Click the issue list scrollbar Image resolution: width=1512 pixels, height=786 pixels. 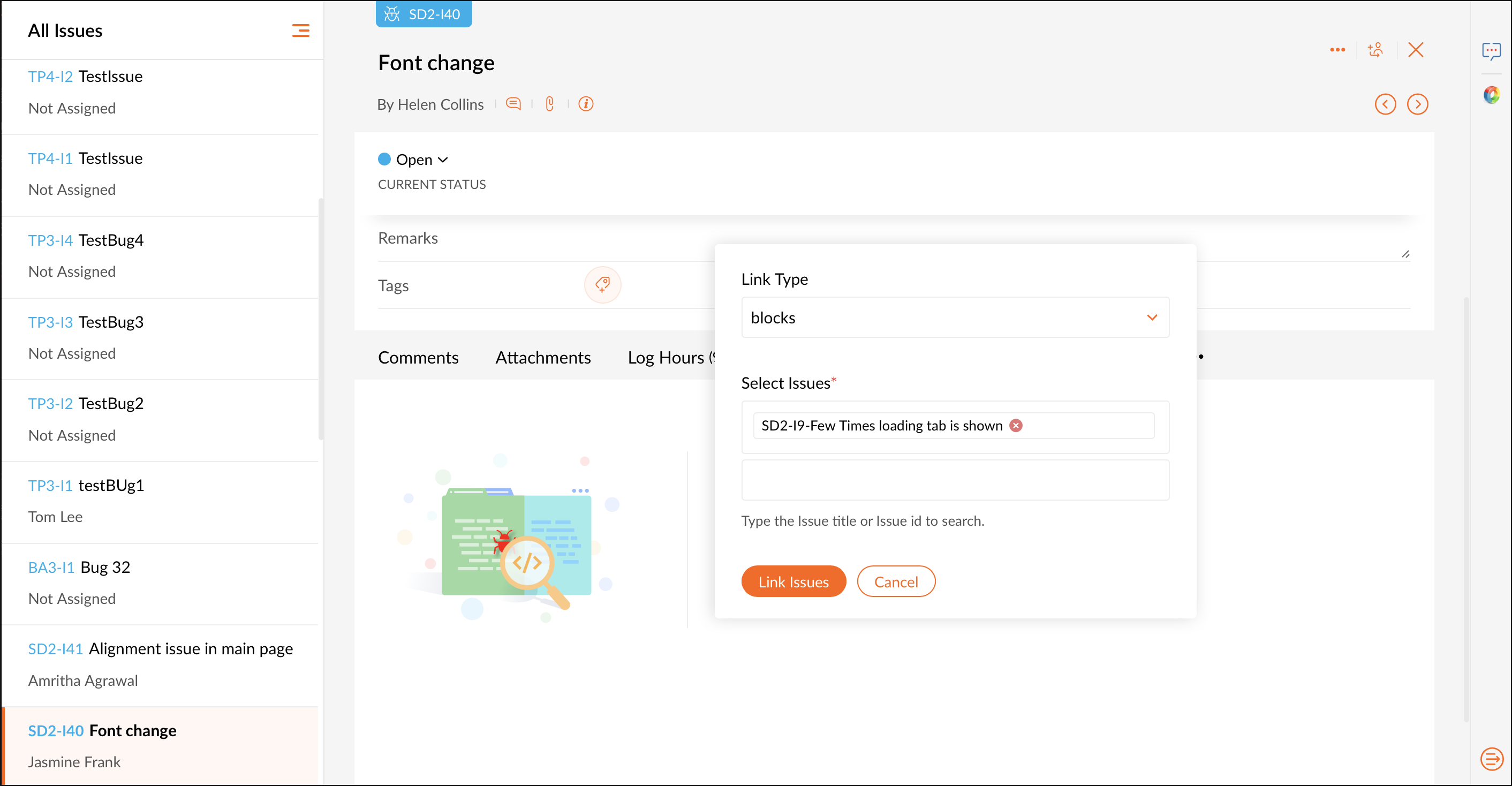(x=321, y=319)
